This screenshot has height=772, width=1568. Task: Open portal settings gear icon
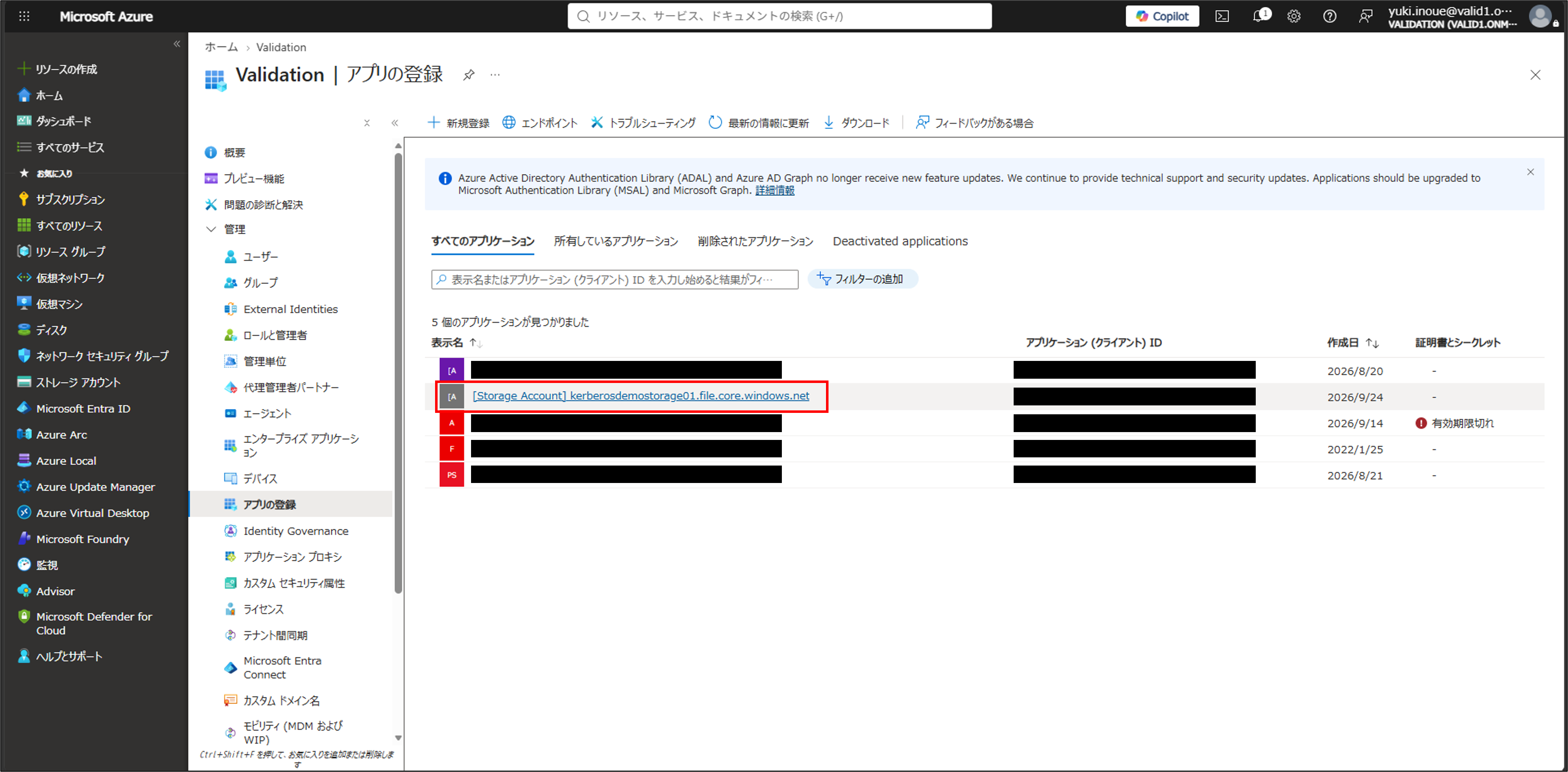click(x=1294, y=16)
